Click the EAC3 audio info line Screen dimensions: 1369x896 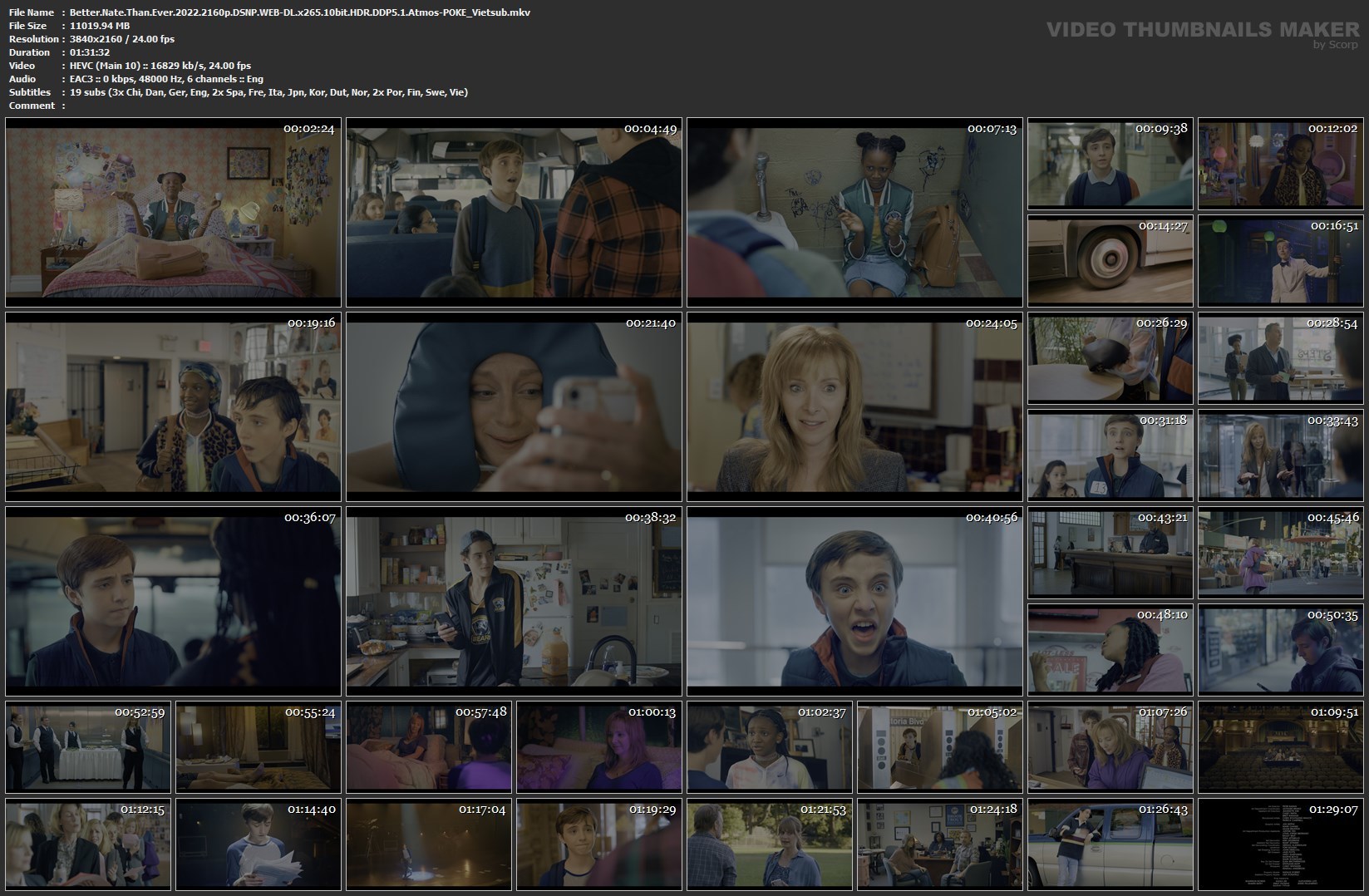166,79
